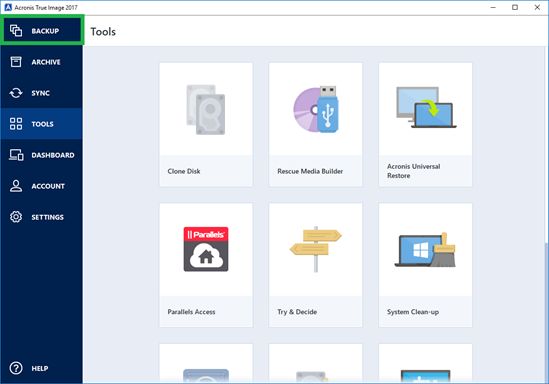Switch to the ARCHIVE section
This screenshot has width=549, height=384.
click(x=46, y=62)
